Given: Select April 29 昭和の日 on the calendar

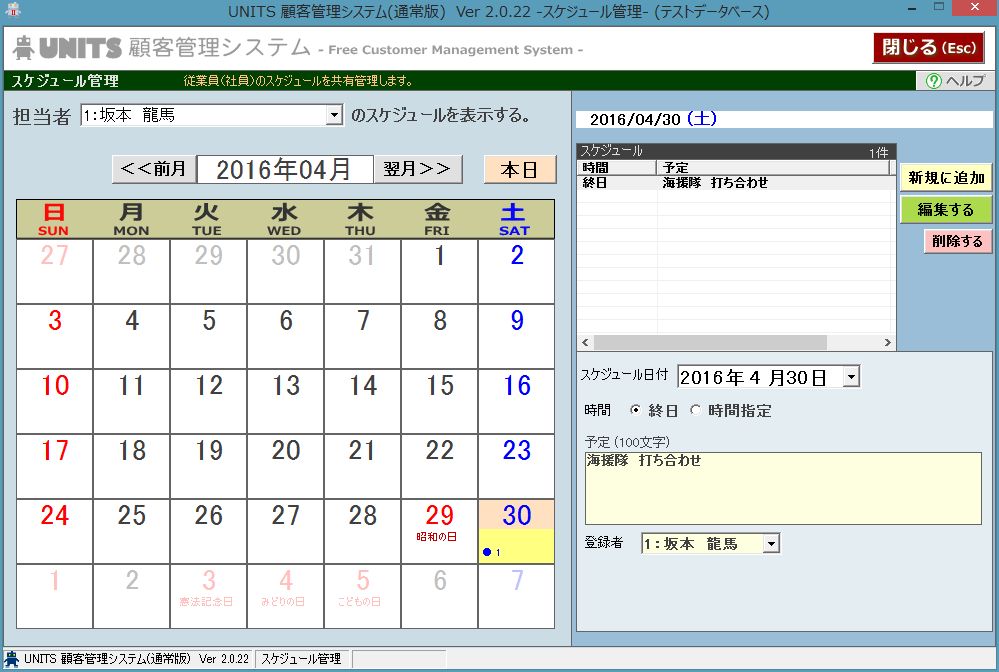Looking at the screenshot, I should pos(440,531).
